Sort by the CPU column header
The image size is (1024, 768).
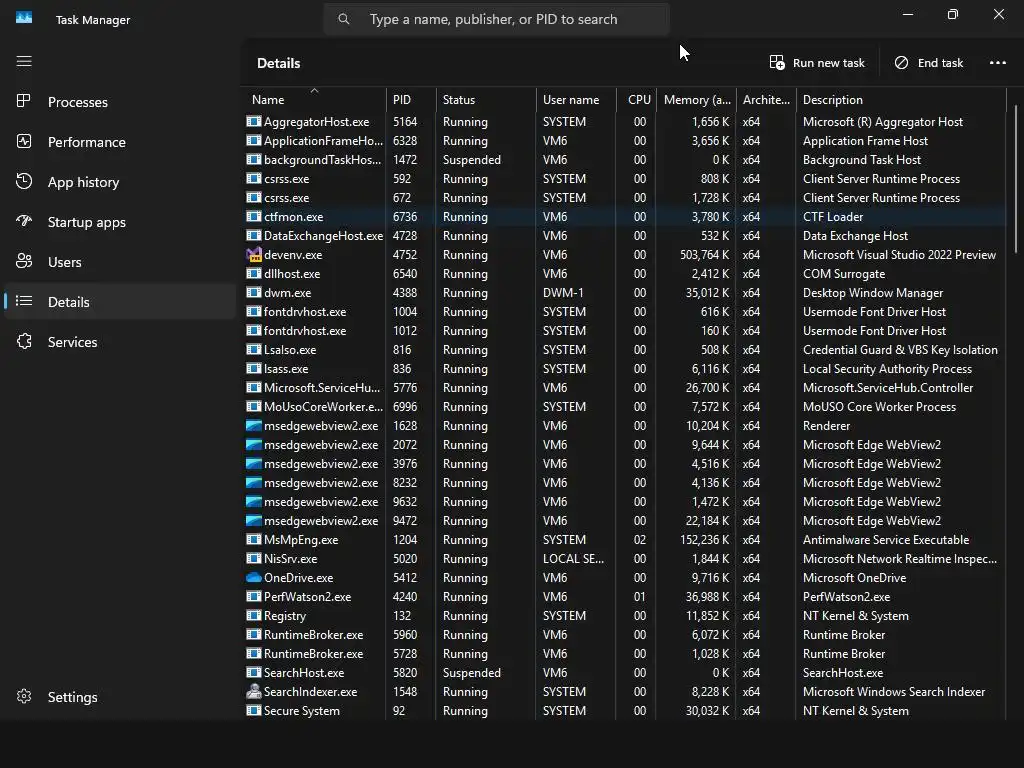pos(637,99)
